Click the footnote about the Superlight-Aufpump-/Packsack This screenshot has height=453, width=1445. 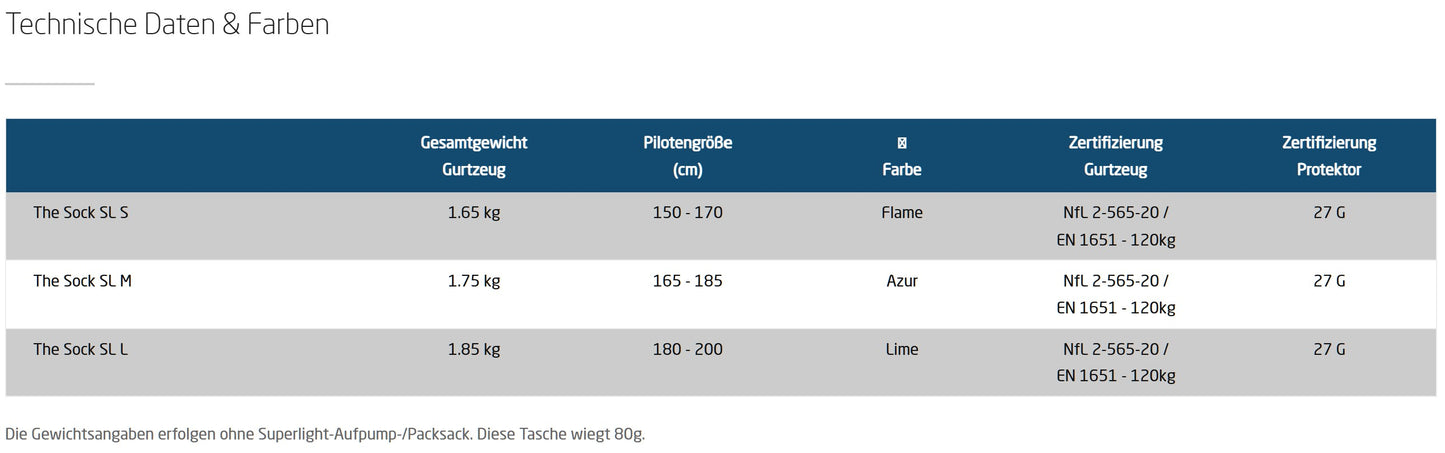coord(325,435)
